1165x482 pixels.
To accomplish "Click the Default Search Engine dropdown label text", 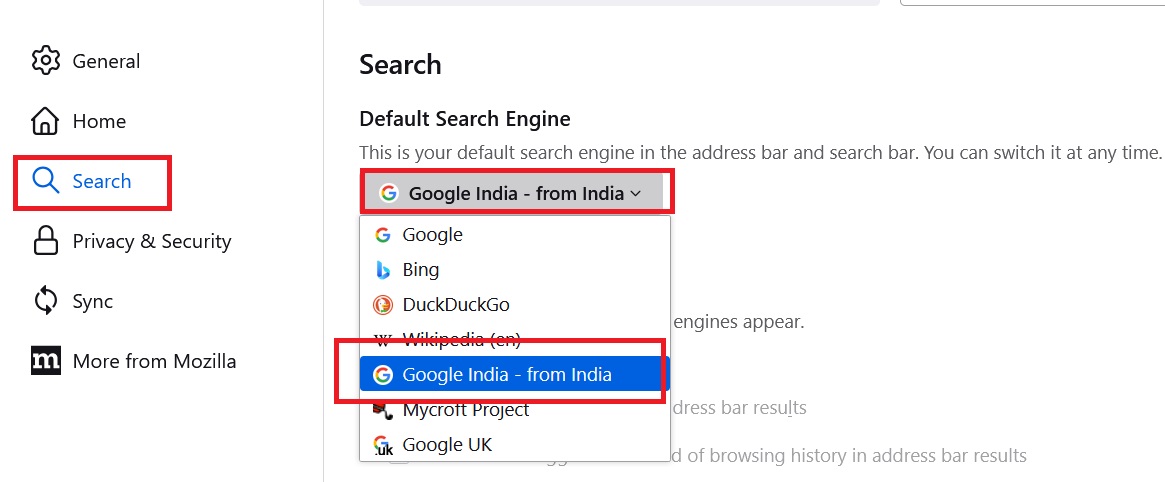I will 516,194.
